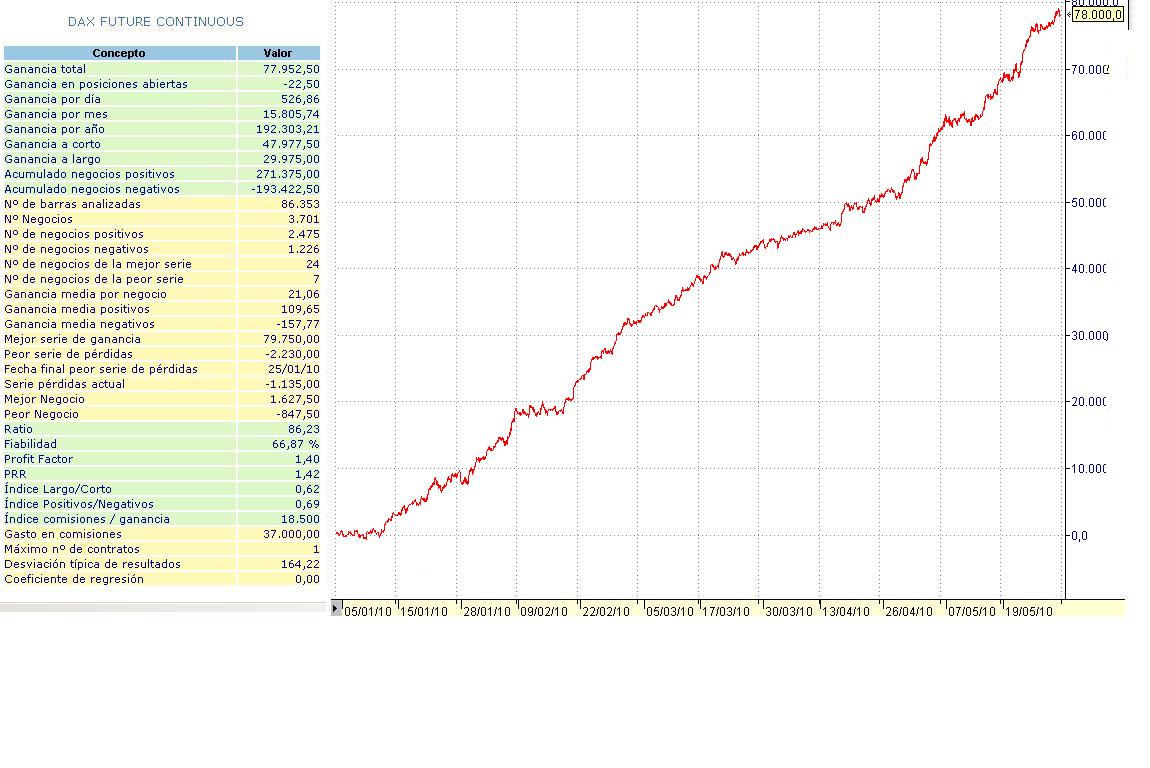Viewport: 1150px width, 768px height.
Task: Click the date value 25/01/10
Action: point(293,369)
